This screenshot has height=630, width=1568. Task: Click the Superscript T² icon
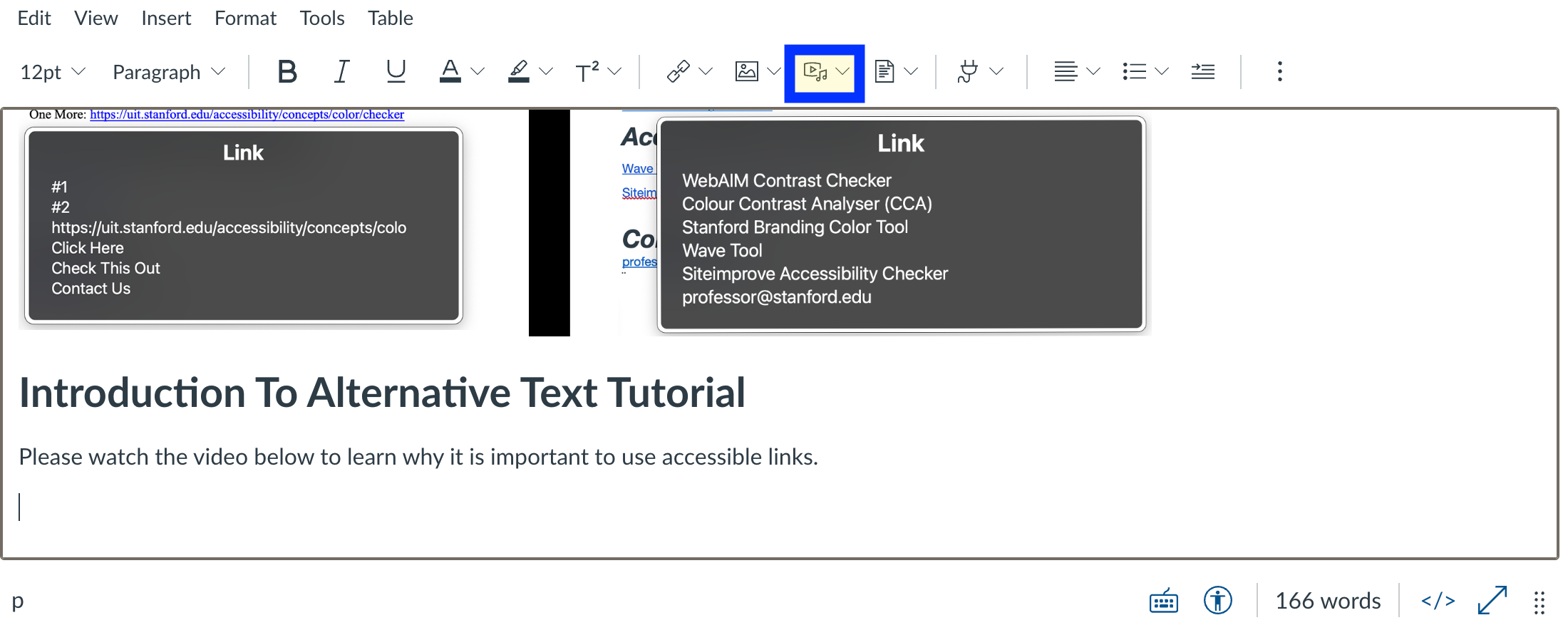tap(587, 71)
